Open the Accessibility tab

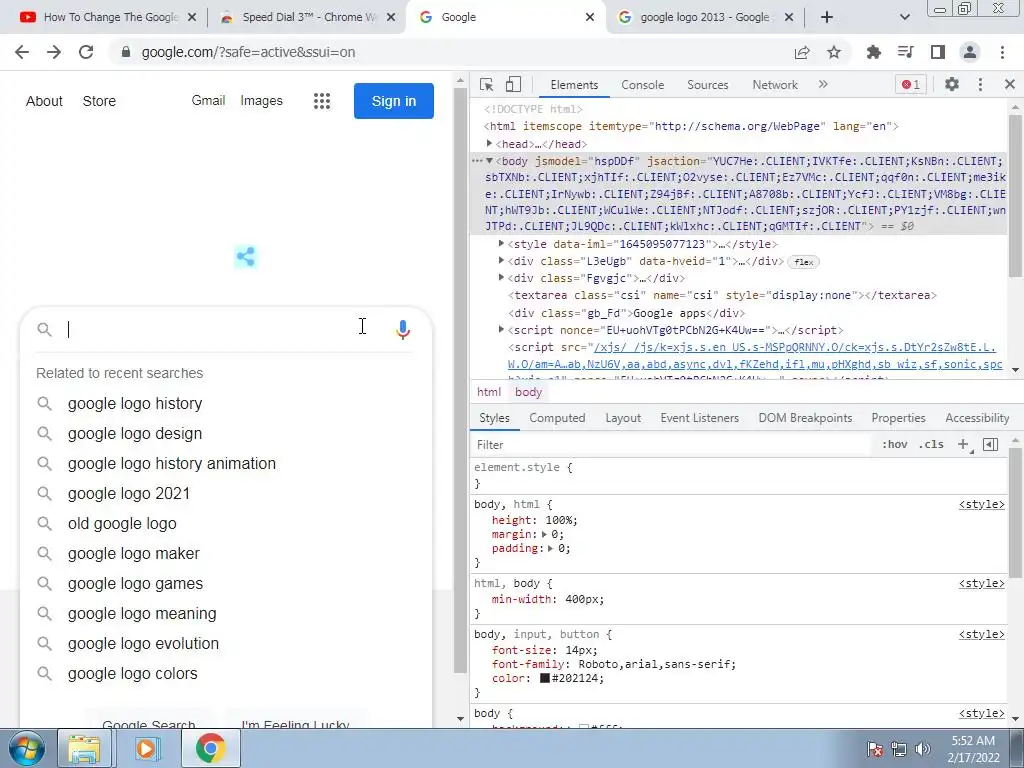click(x=977, y=418)
